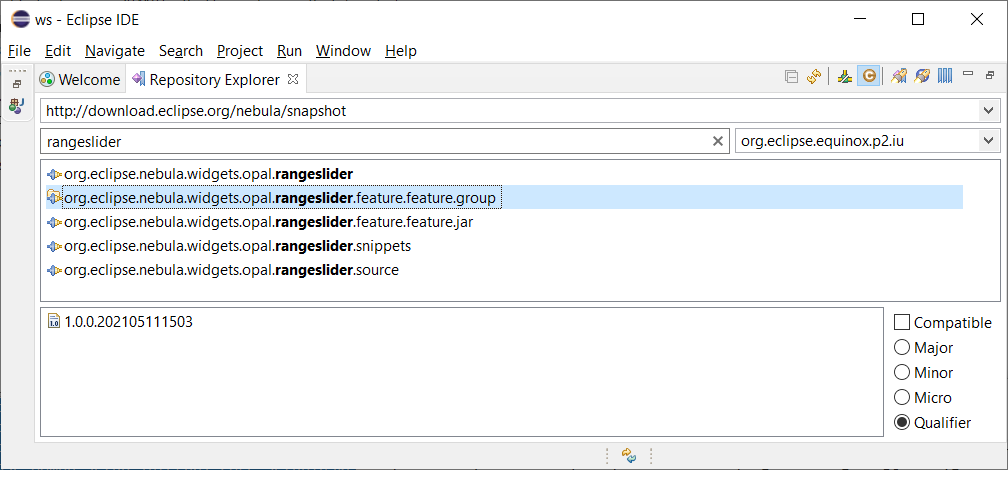Click the icon of rangeslider.feature.feature.jar row
This screenshot has height=502, width=1008.
click(55, 222)
